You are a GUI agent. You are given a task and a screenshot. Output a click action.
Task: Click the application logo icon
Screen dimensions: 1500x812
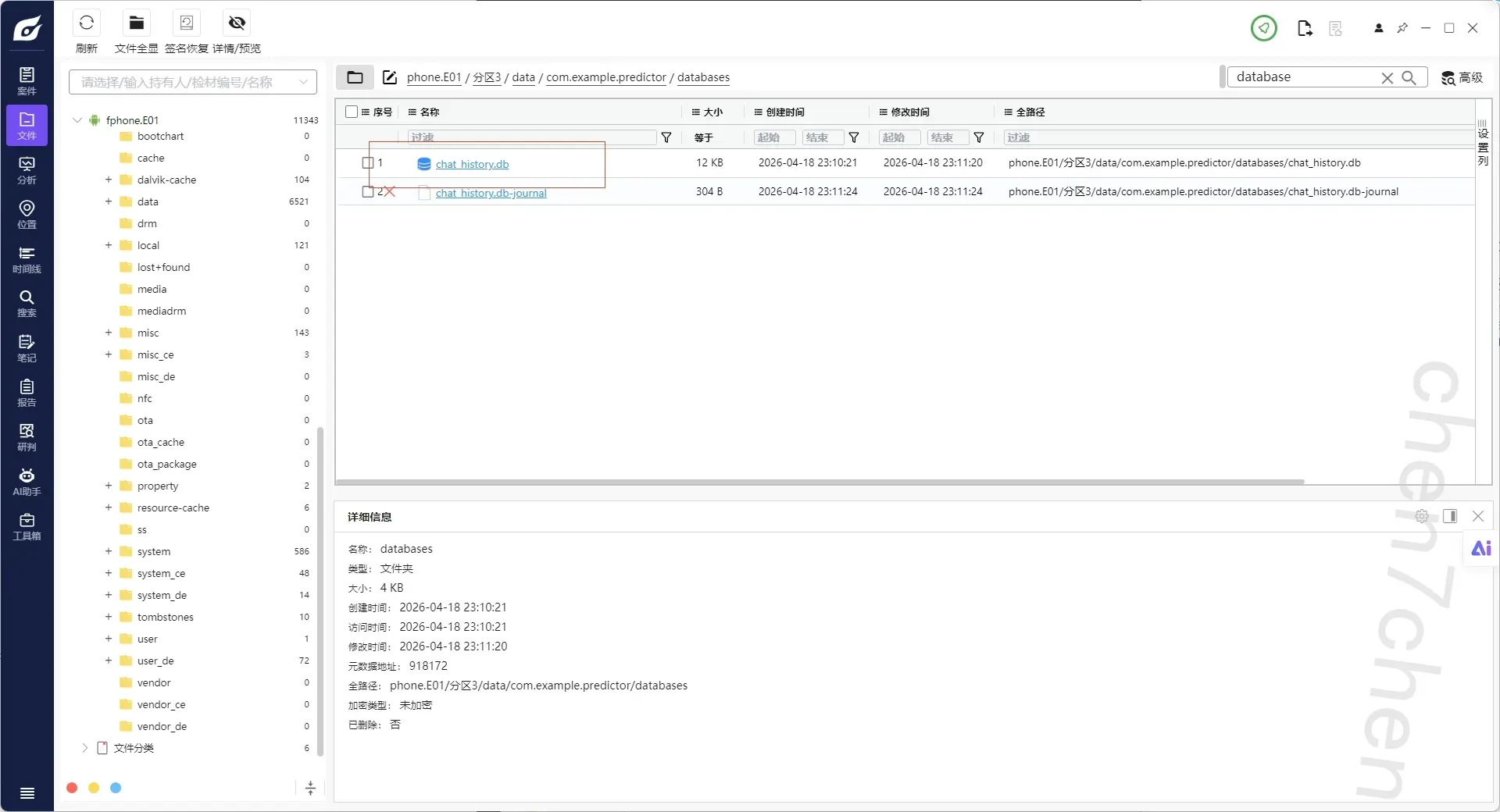(27, 28)
